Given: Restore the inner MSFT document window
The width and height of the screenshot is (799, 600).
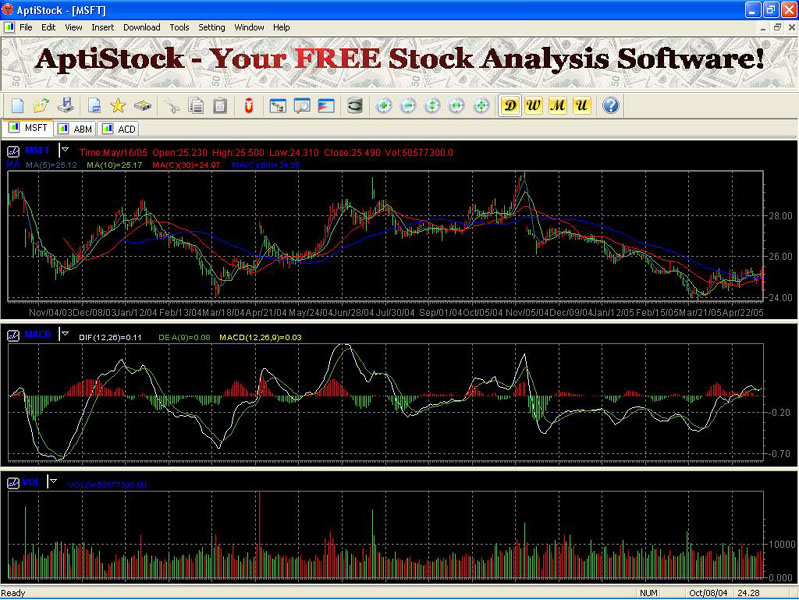Looking at the screenshot, I should 777,28.
